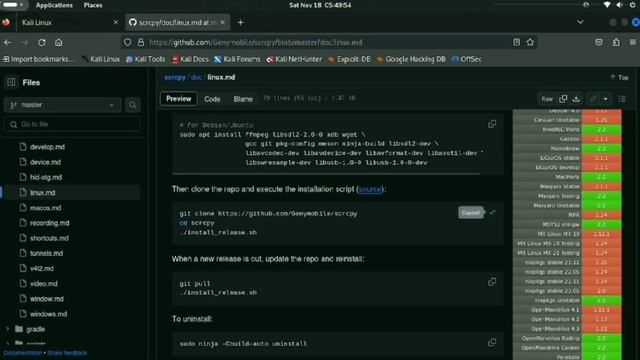Open the doc breadcrumb link
Screen dimensions: 640x360
tap(196, 77)
